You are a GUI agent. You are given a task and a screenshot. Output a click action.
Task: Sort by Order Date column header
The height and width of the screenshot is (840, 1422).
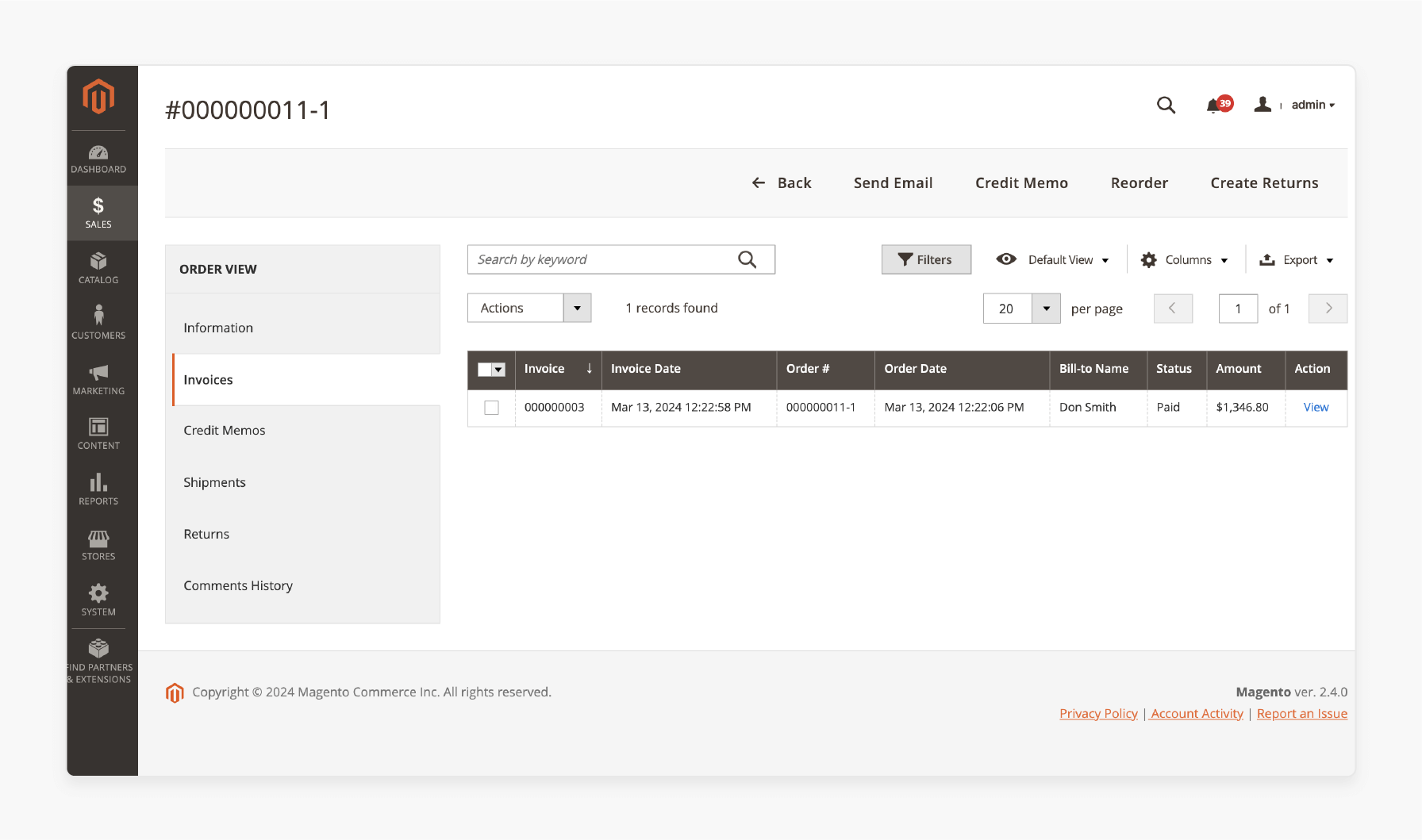[962, 369]
